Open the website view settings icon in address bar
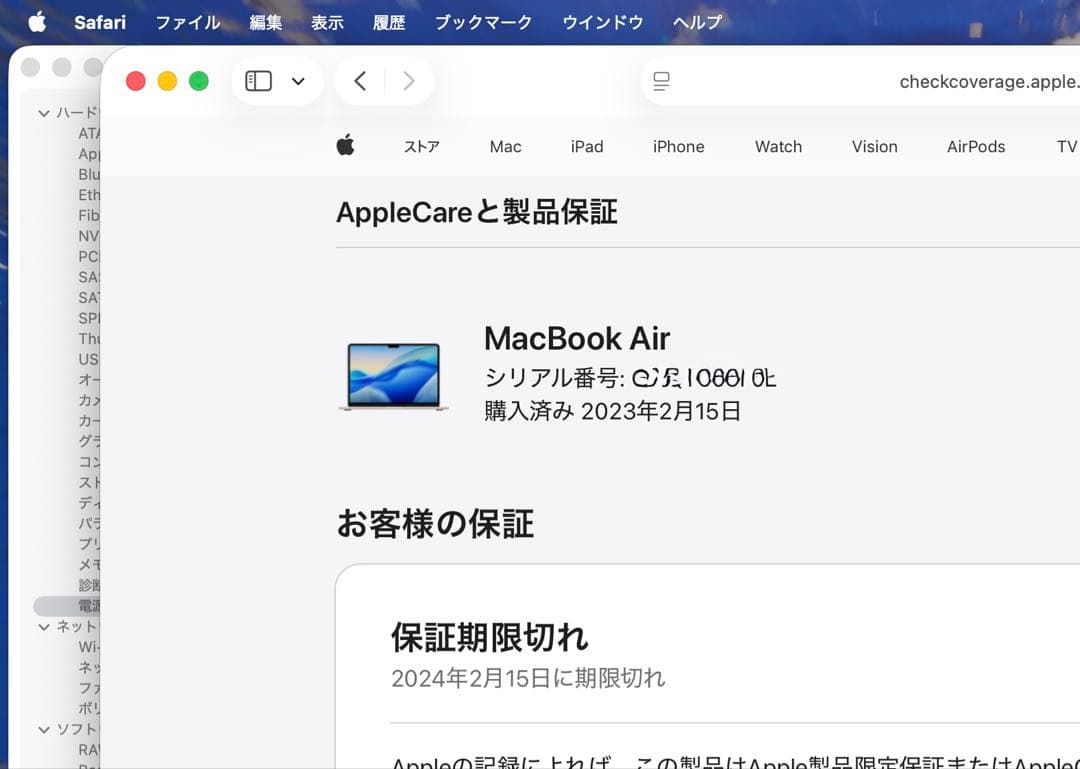Screen dimensions: 1080x769 click(660, 81)
